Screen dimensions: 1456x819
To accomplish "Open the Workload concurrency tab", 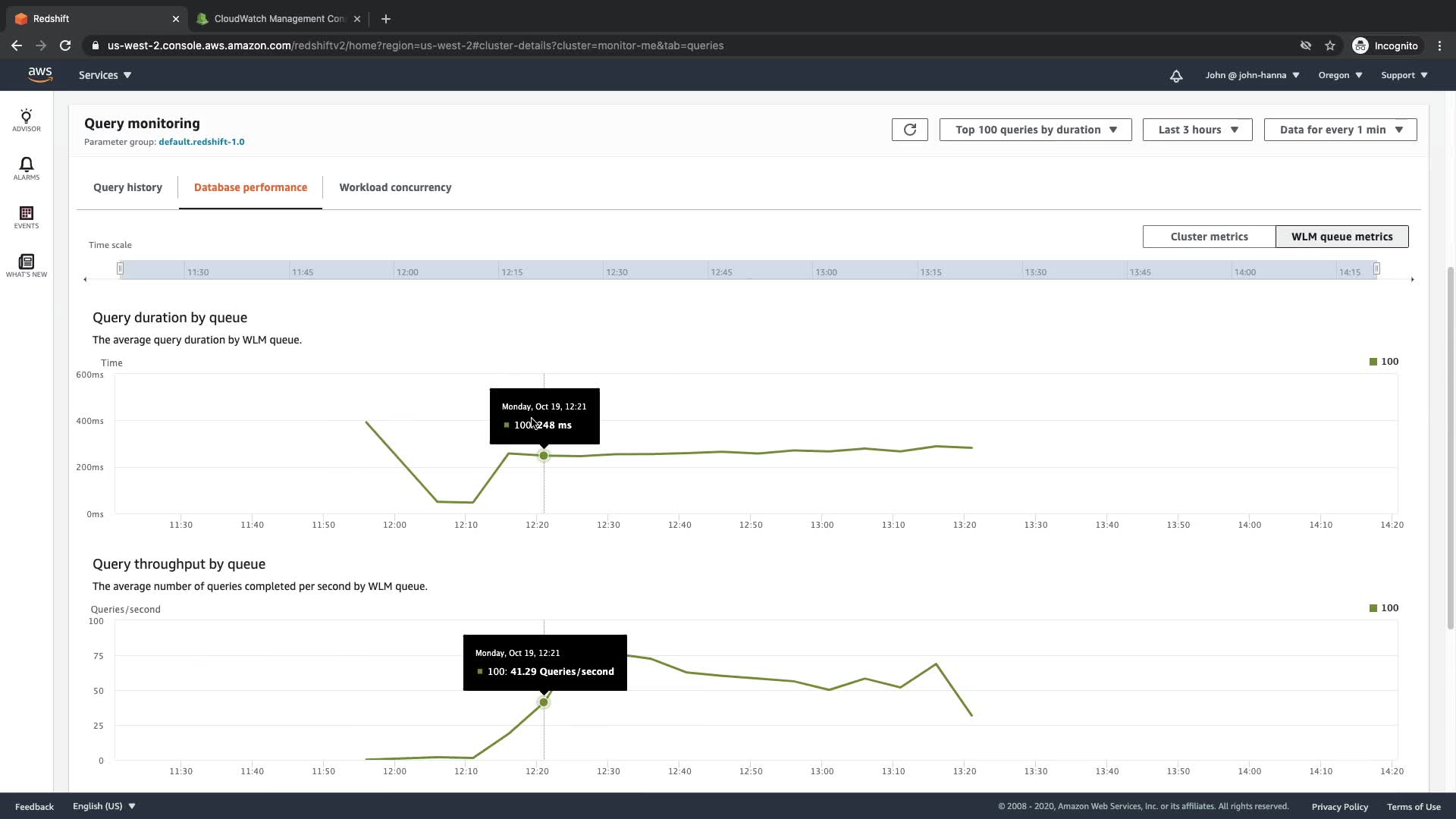I will click(395, 187).
